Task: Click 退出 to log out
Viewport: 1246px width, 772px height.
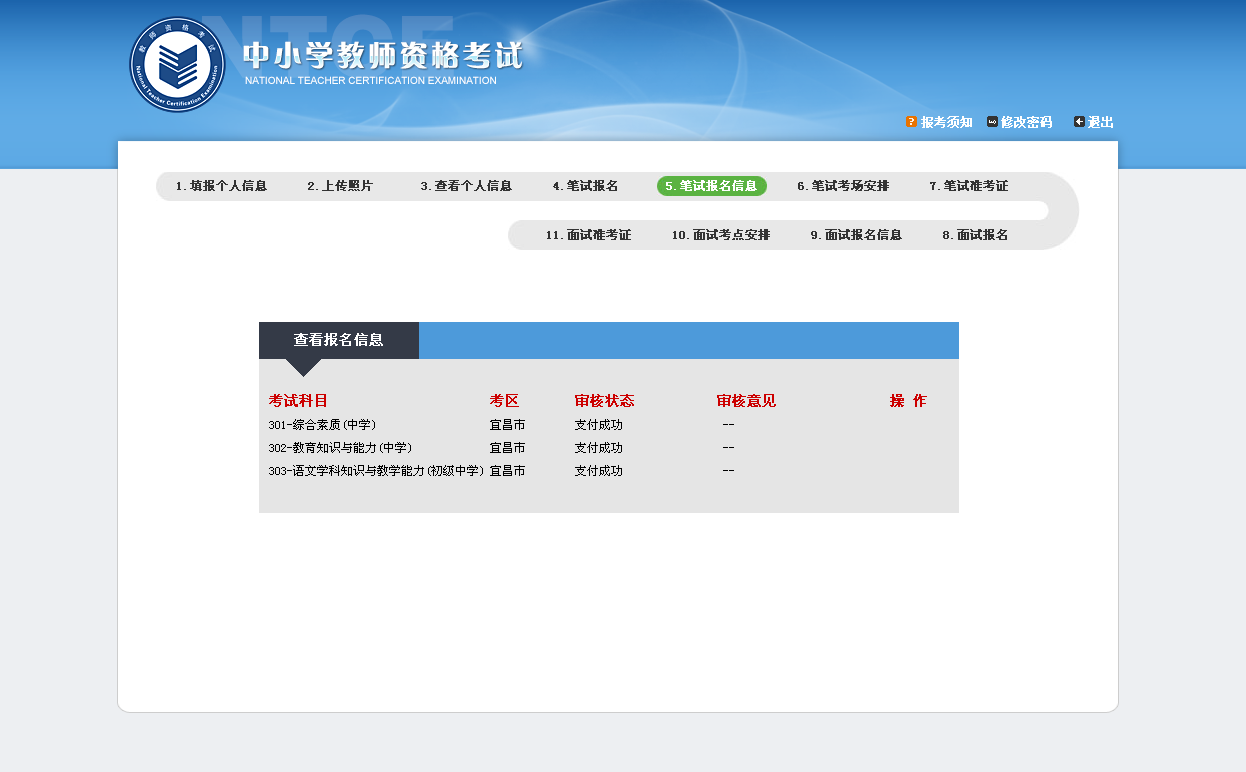Action: (x=1100, y=122)
